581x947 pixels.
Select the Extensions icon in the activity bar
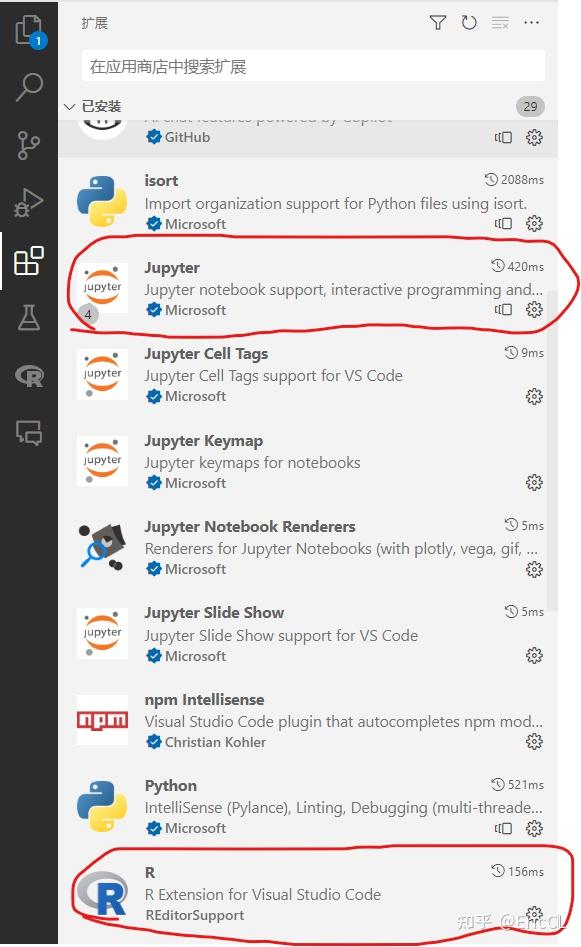[x=28, y=259]
